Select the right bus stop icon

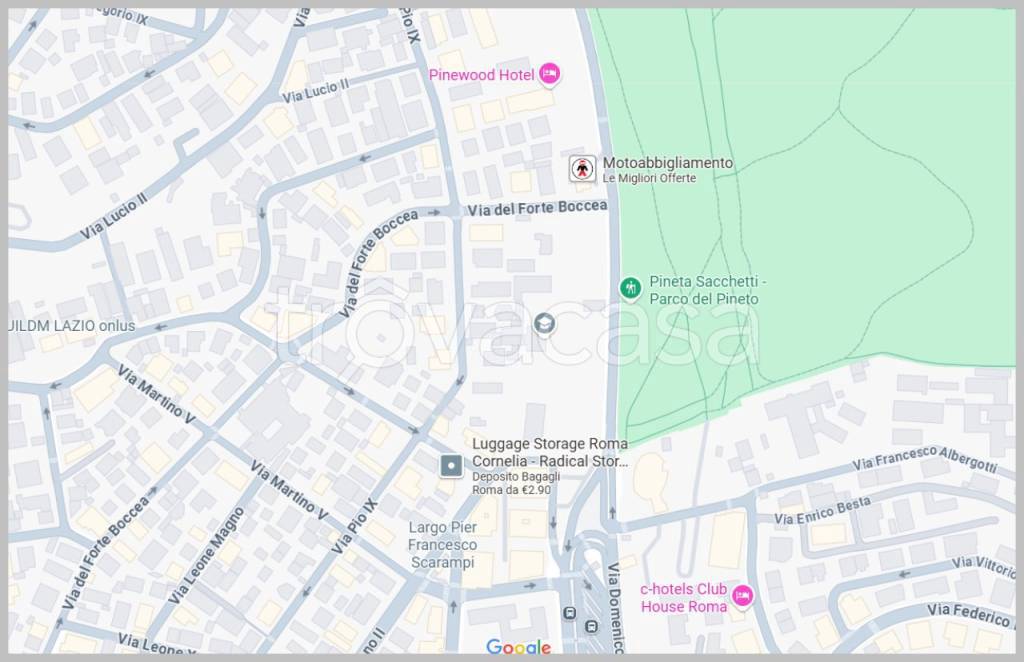click(591, 626)
